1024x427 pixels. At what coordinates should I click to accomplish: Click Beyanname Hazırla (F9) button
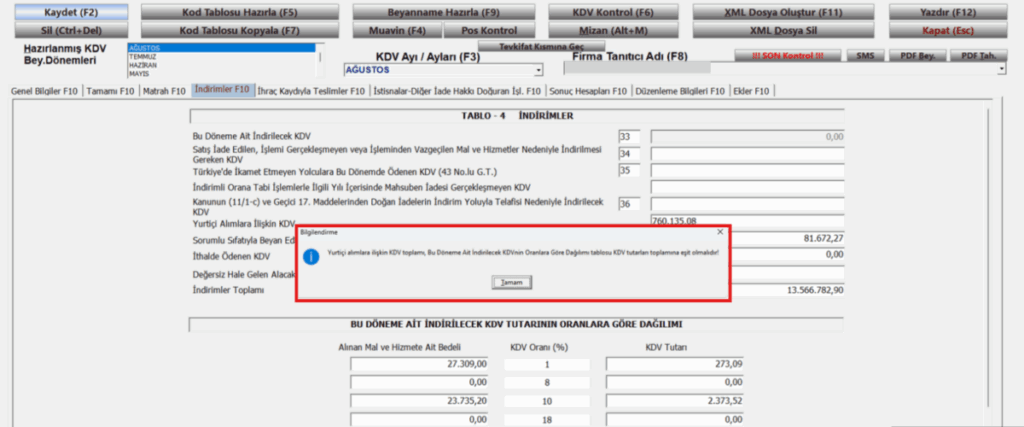pos(443,12)
